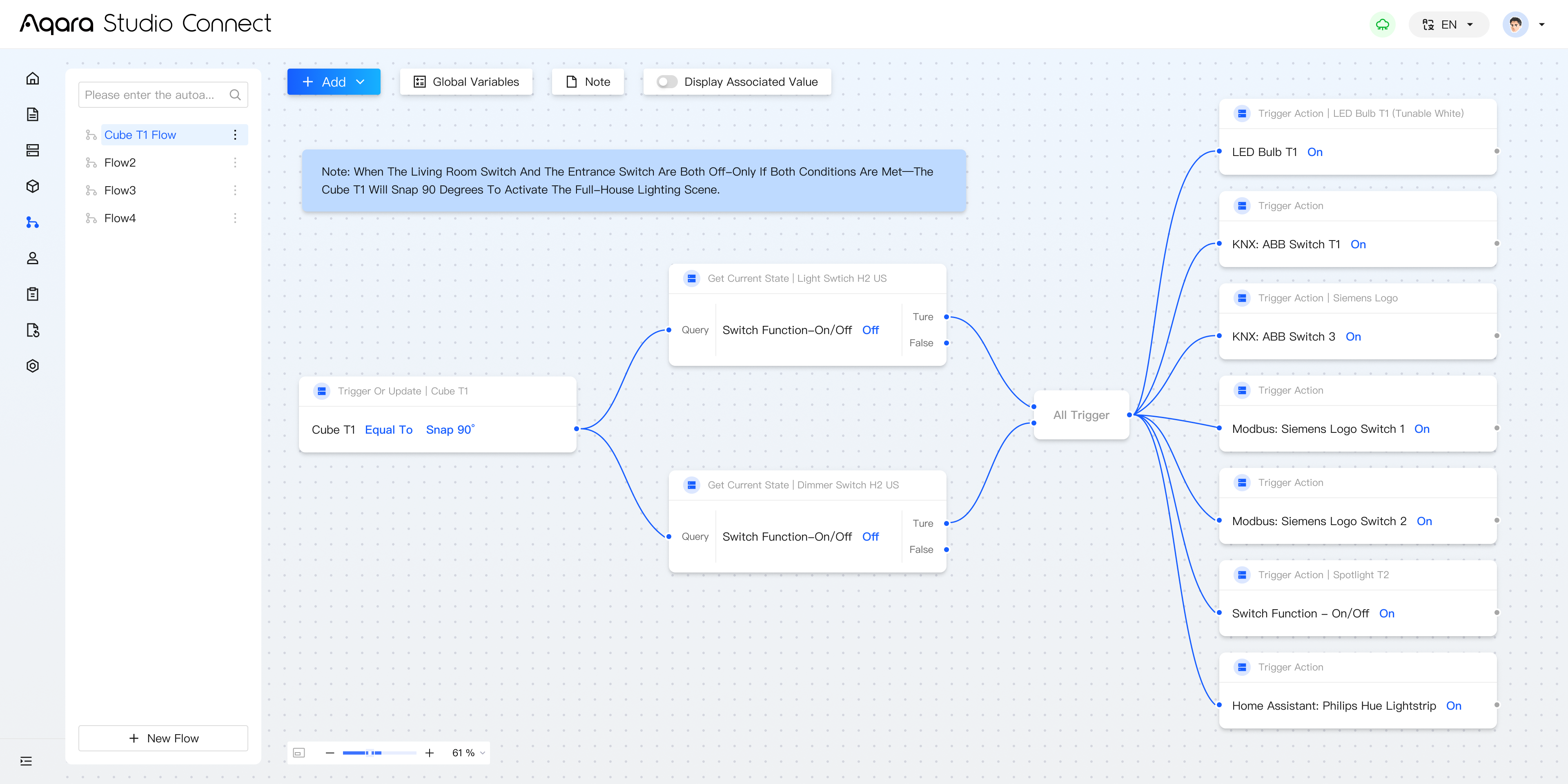Click the minimap icon beside zoom controls
The image size is (1568, 784).
[x=299, y=753]
